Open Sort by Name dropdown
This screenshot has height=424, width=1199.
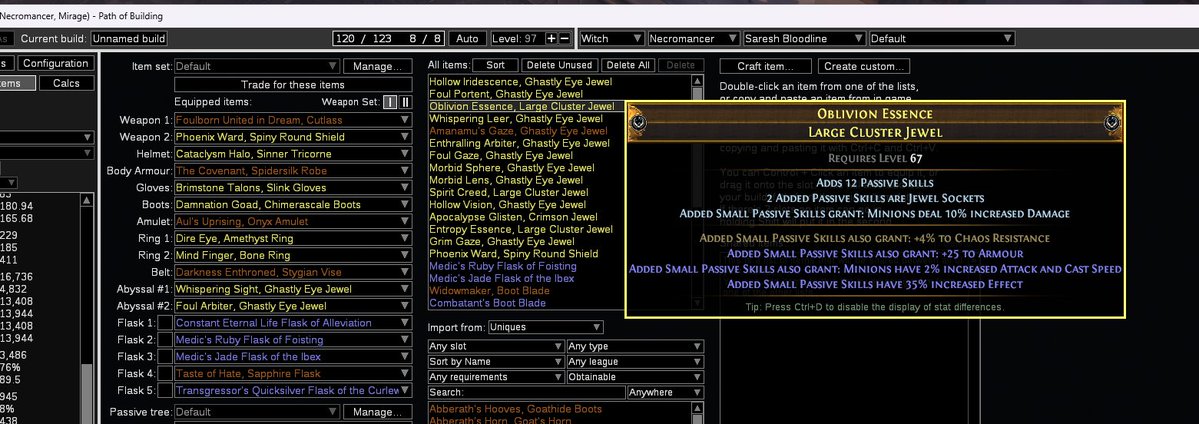tap(496, 362)
